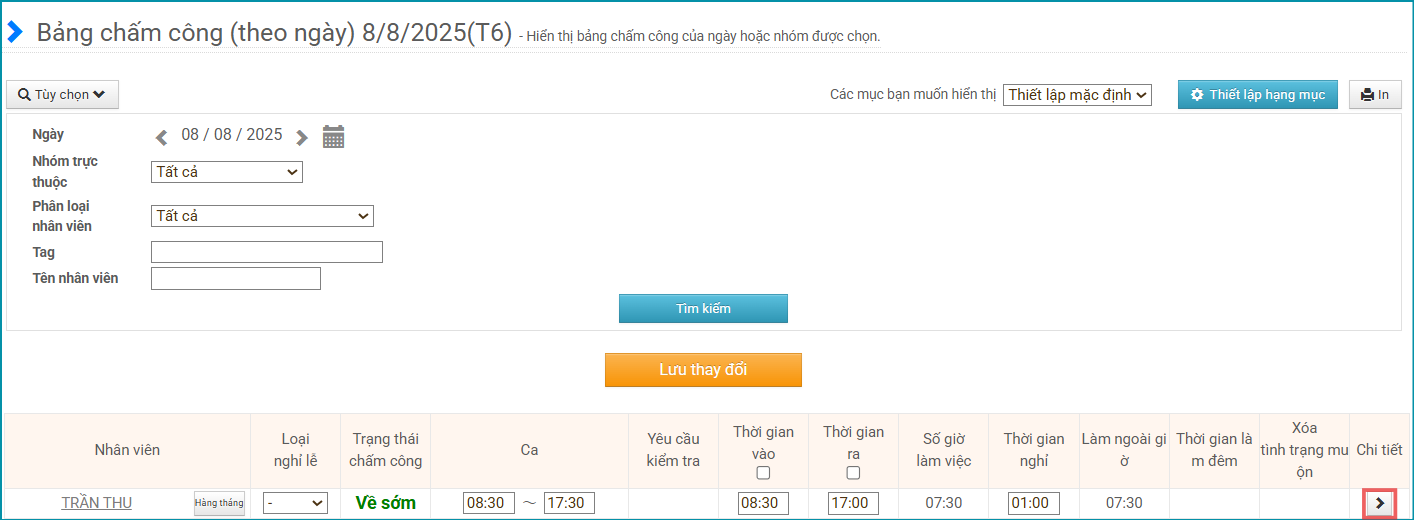The height and width of the screenshot is (520, 1414).
Task: Click the In print button
Action: pos(1375,95)
